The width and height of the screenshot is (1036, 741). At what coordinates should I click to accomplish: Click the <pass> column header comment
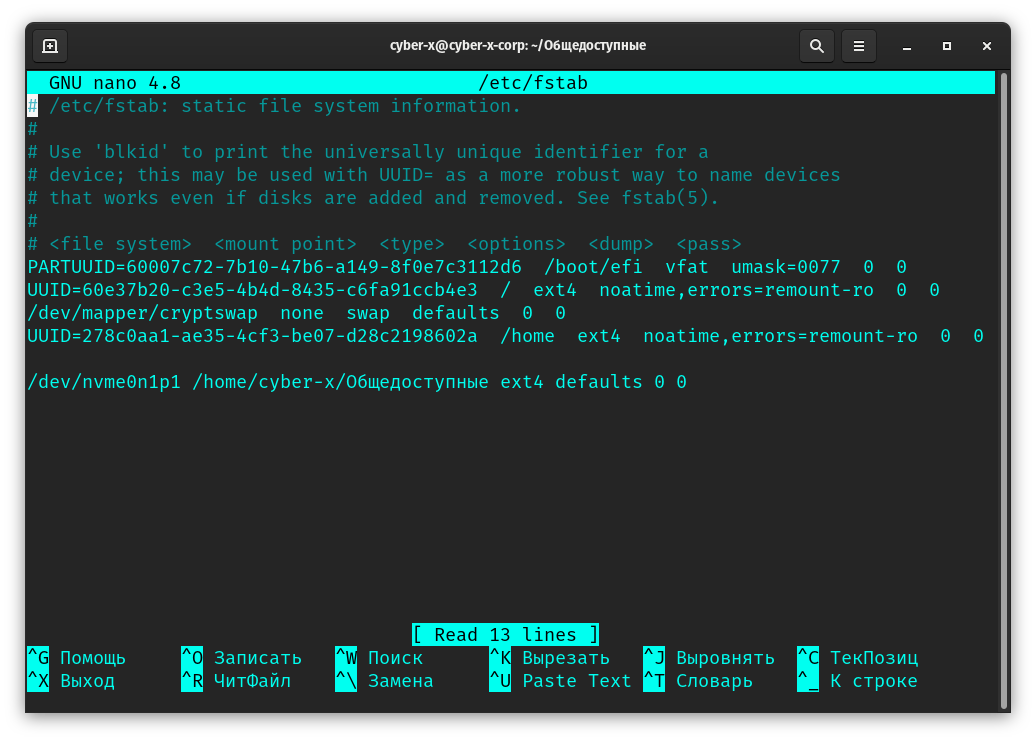coord(708,244)
